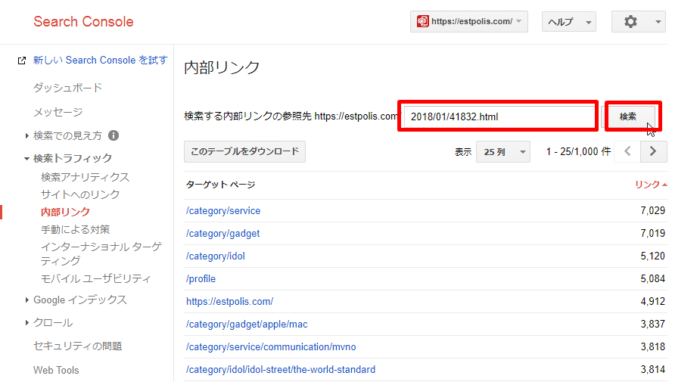700x382 pixels.
Task: Click the 3,814 link count value
Action: tap(653, 370)
